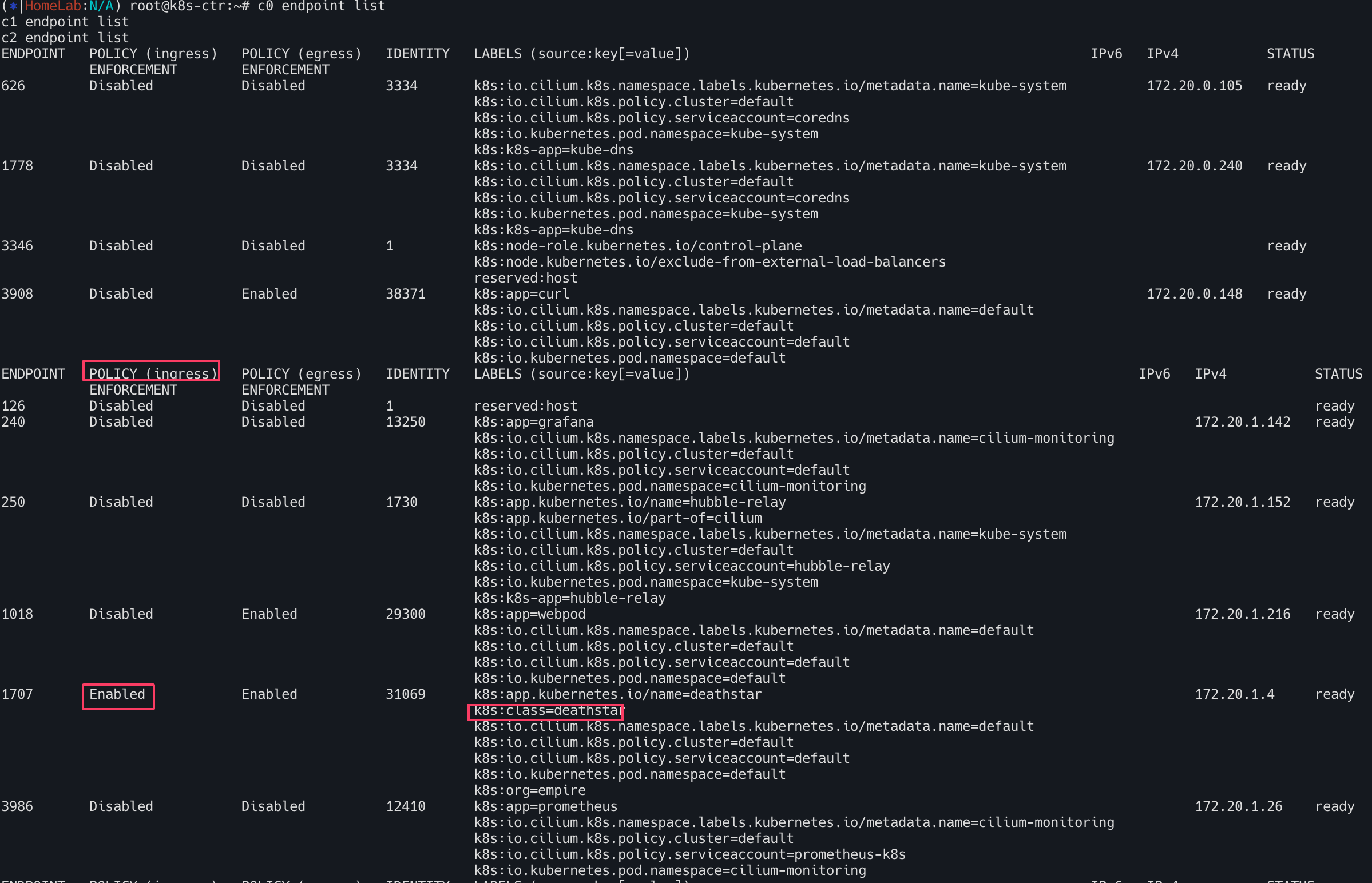Click the 'c2 endpoint list' line
The width and height of the screenshot is (1372, 883).
tap(65, 38)
